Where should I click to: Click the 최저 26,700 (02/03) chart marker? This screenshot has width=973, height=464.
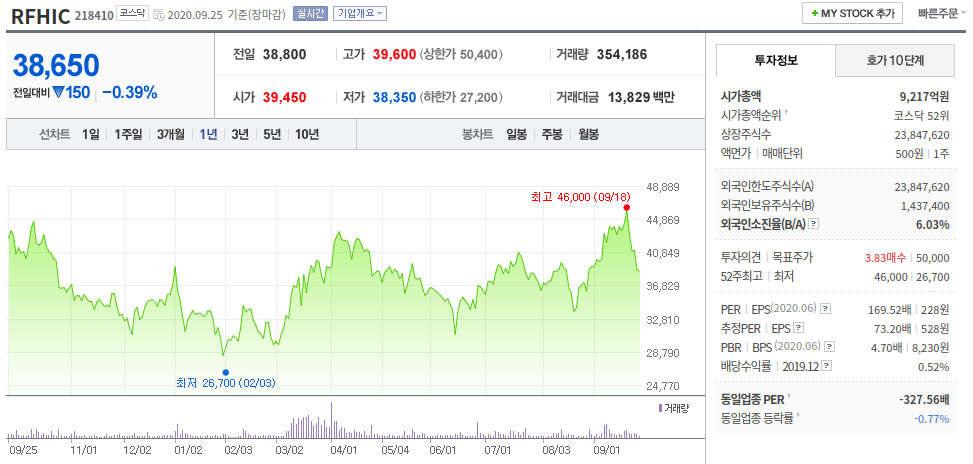coord(225,372)
